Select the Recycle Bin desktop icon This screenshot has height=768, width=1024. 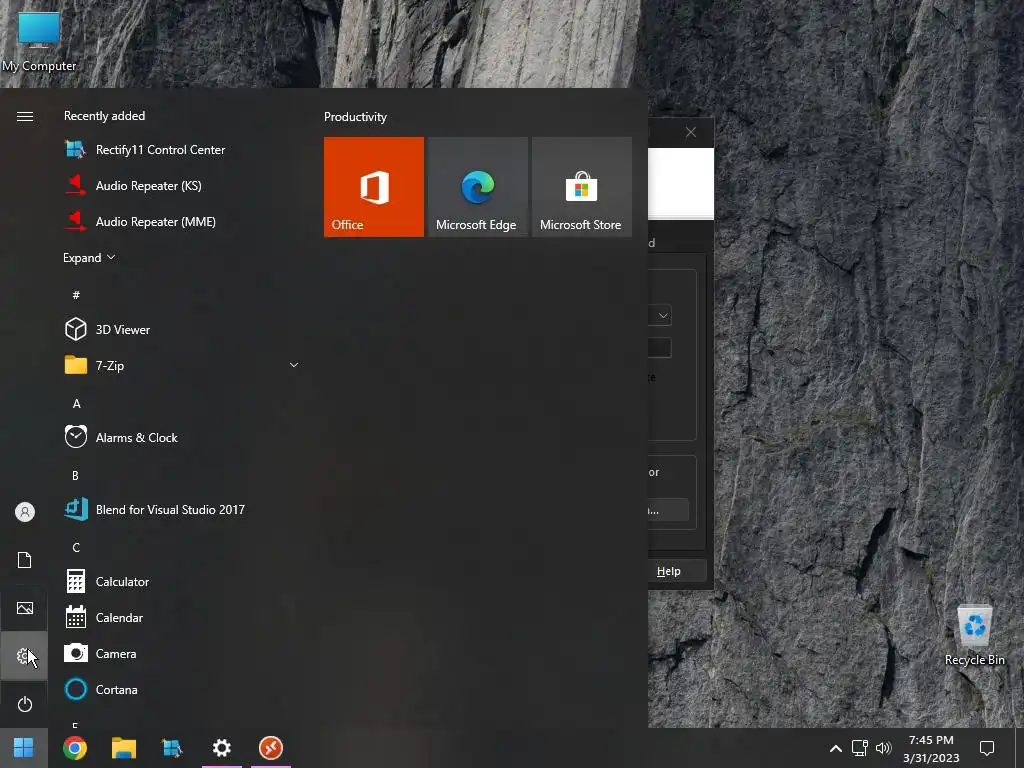[974, 635]
